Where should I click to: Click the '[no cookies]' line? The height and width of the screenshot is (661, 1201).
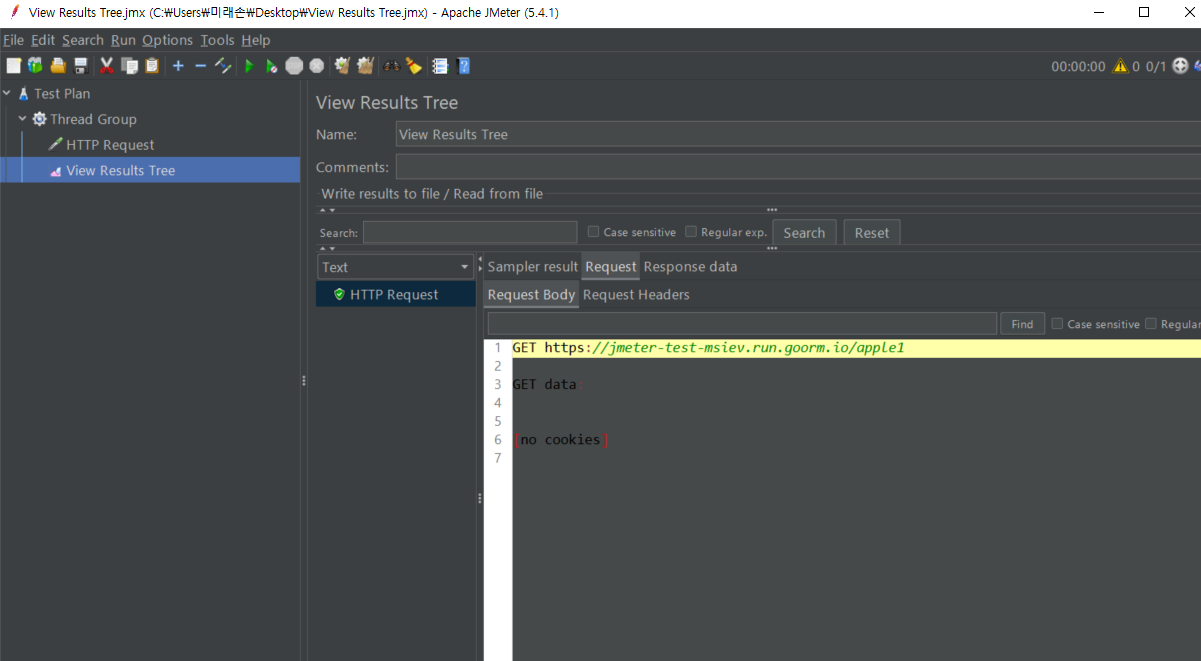pyautogui.click(x=560, y=439)
